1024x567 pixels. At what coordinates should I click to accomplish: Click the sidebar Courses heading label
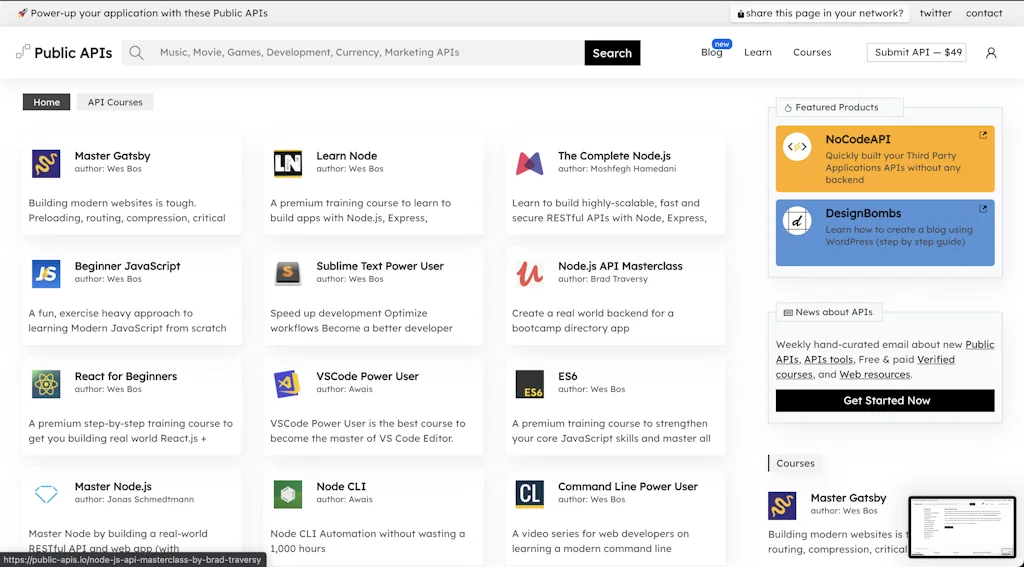[x=795, y=463]
